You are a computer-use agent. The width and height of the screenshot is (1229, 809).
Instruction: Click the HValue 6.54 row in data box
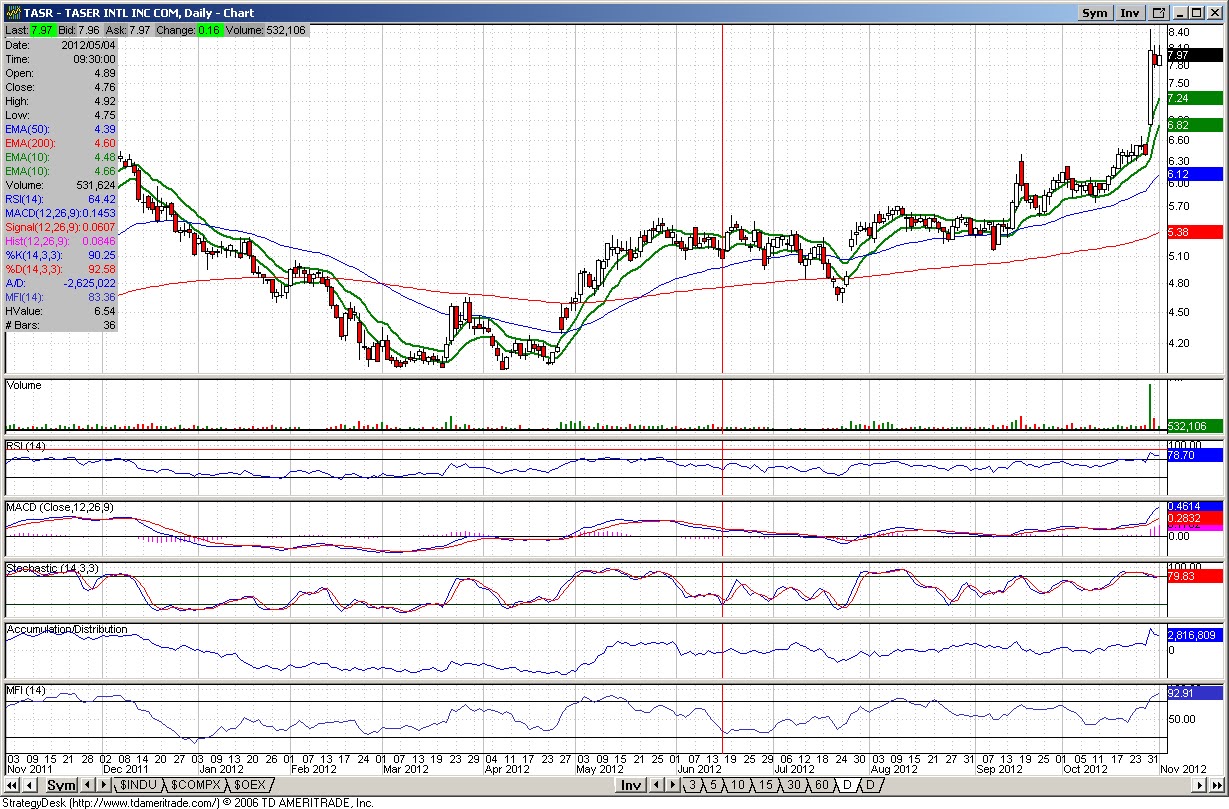(61, 311)
